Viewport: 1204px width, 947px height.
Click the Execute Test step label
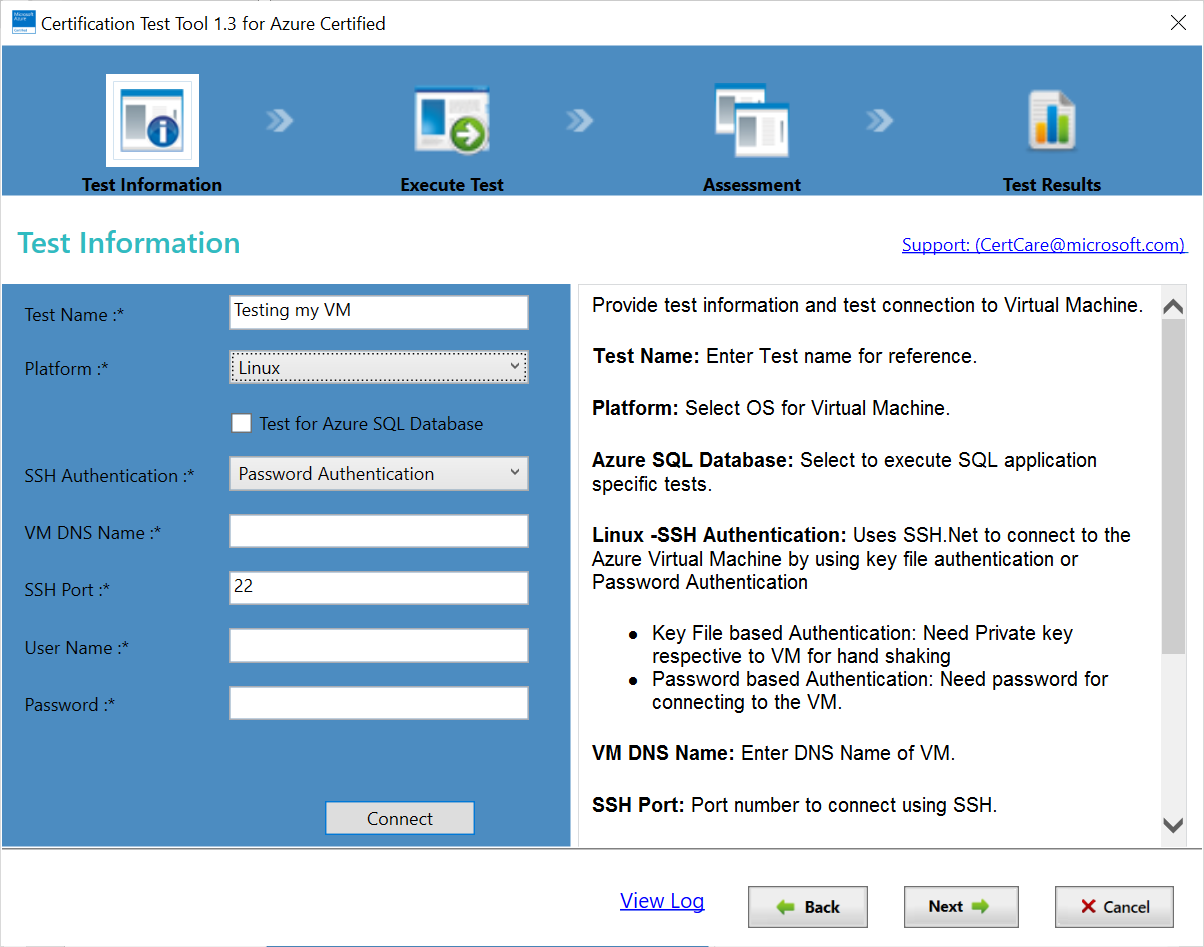452,185
